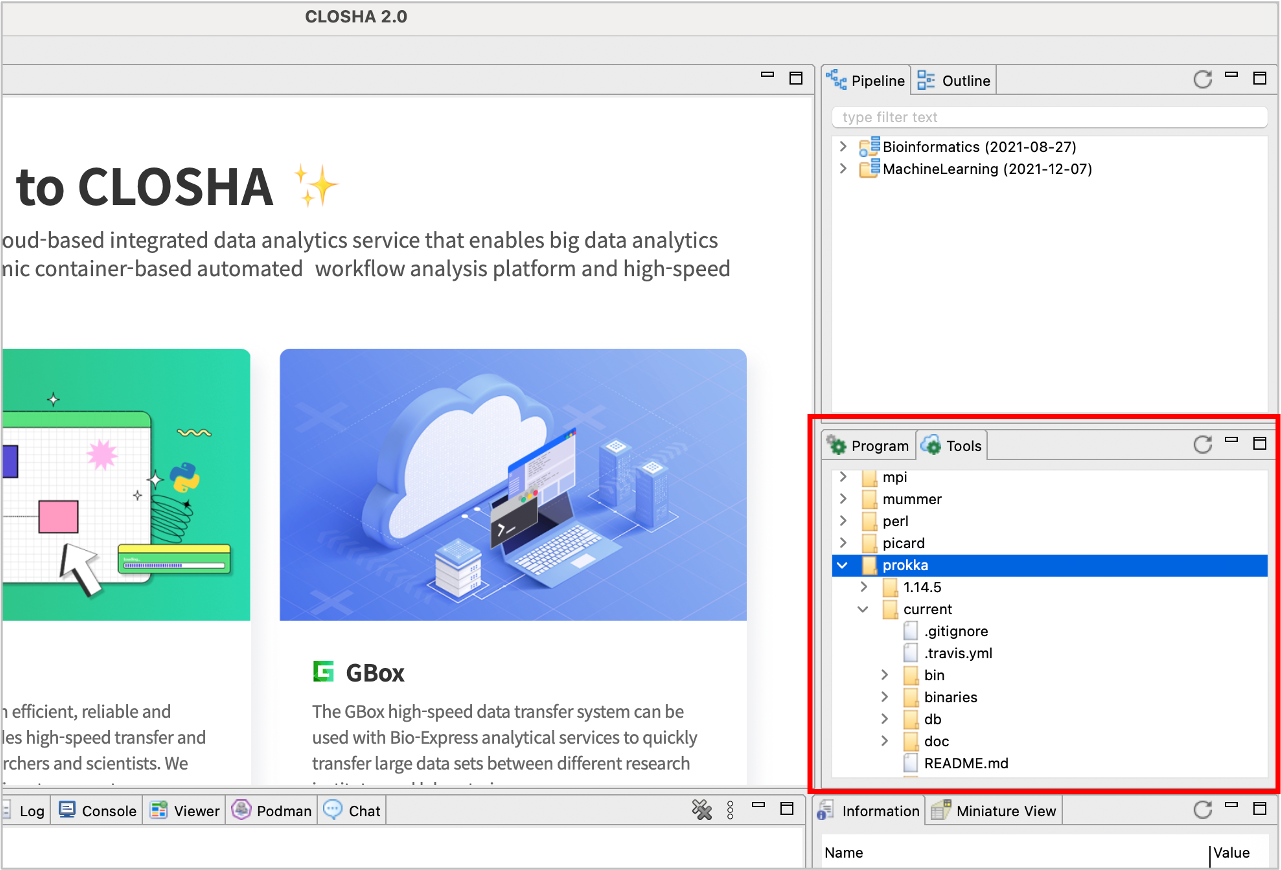This screenshot has width=1281, height=870.
Task: Open the Podman tab
Action: 272,811
